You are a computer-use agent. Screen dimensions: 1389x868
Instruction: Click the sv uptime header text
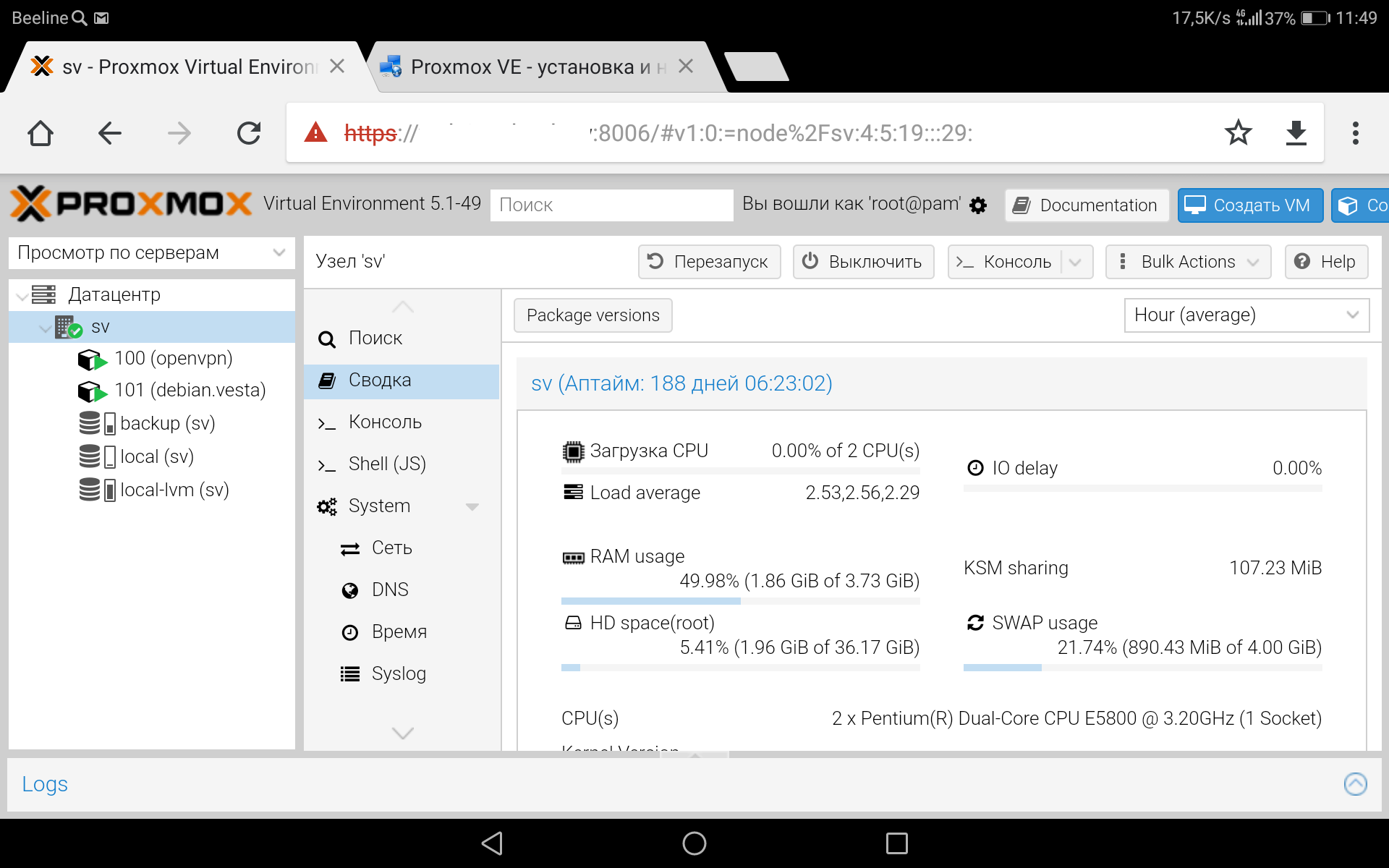coord(681,383)
